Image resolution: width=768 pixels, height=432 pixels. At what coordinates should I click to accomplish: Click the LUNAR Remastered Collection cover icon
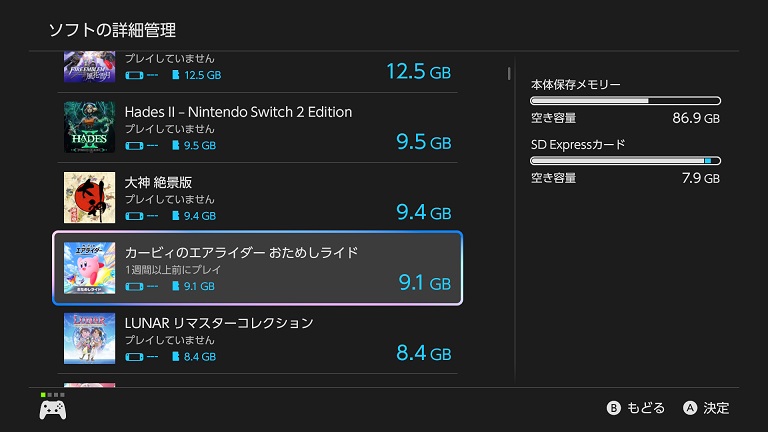point(90,338)
